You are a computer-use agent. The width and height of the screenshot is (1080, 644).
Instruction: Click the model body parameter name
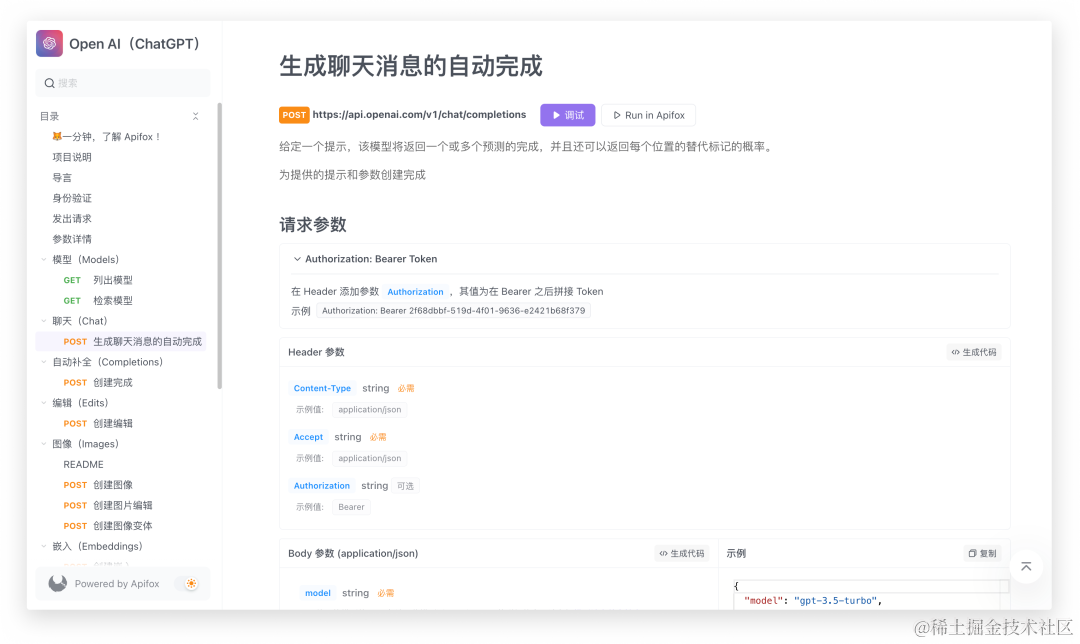coord(318,593)
